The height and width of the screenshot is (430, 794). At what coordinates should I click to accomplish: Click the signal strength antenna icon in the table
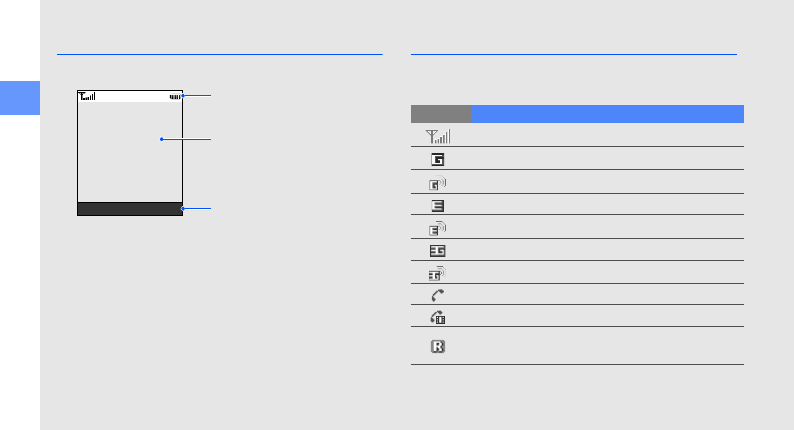[x=439, y=136]
